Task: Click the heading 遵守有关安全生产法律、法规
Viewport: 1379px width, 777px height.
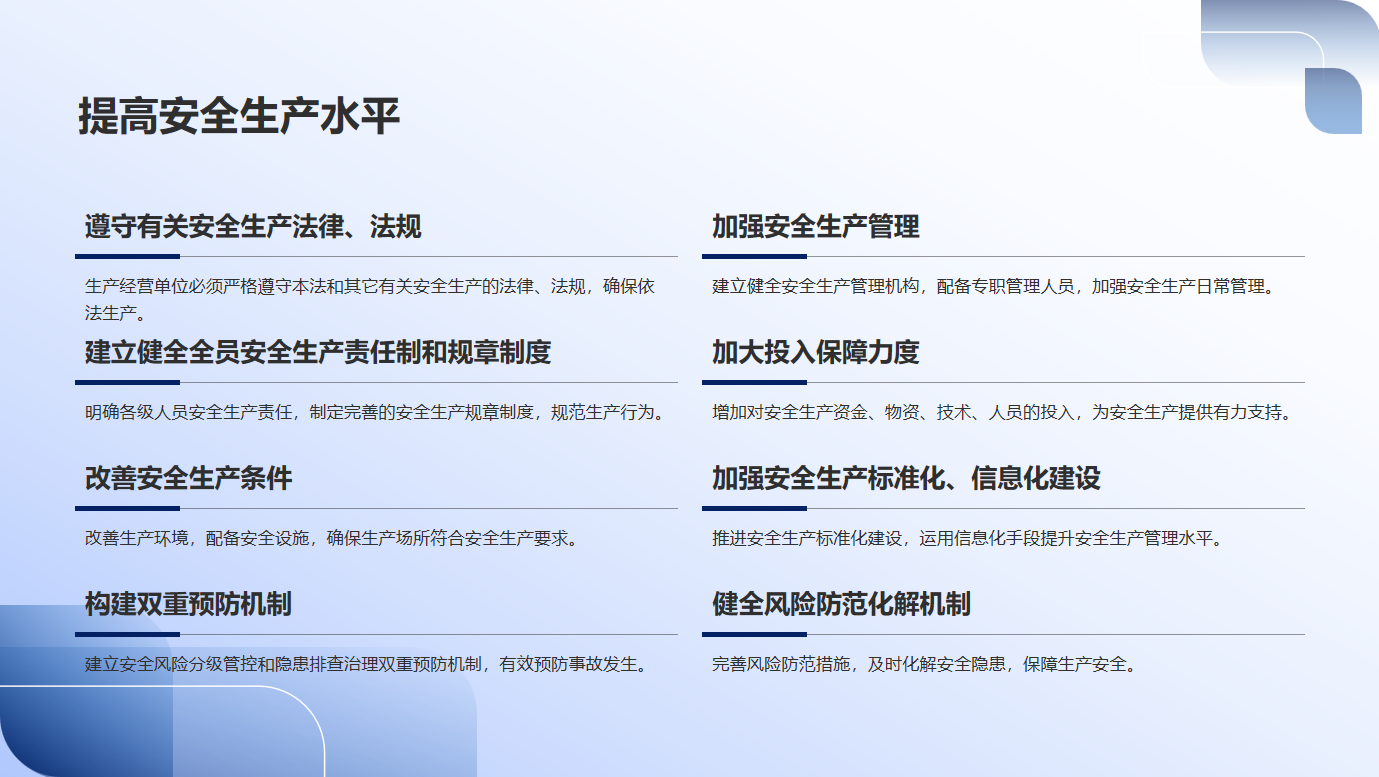Action: tap(253, 227)
